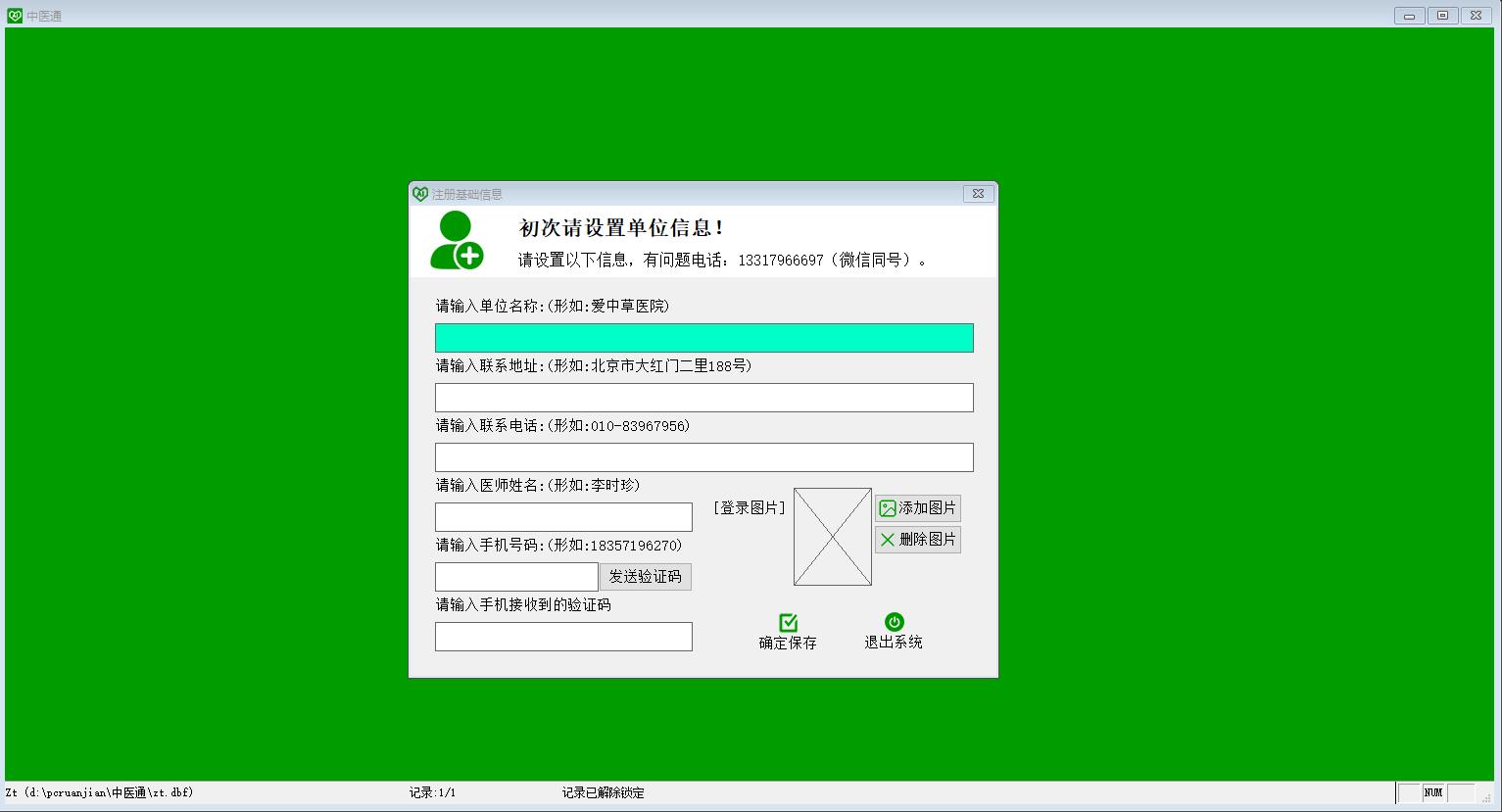Click the 请输入医师姓名 label

click(538, 485)
